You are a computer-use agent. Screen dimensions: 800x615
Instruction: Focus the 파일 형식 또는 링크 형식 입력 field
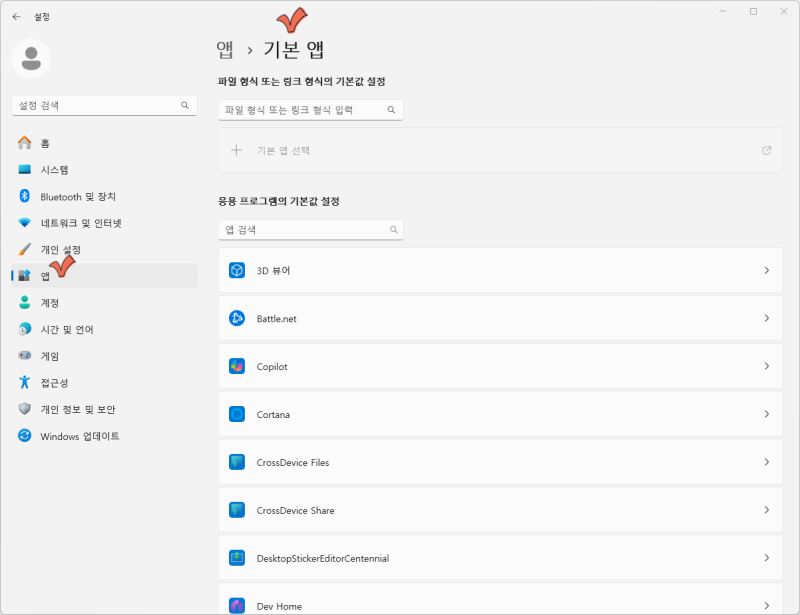[311, 110]
